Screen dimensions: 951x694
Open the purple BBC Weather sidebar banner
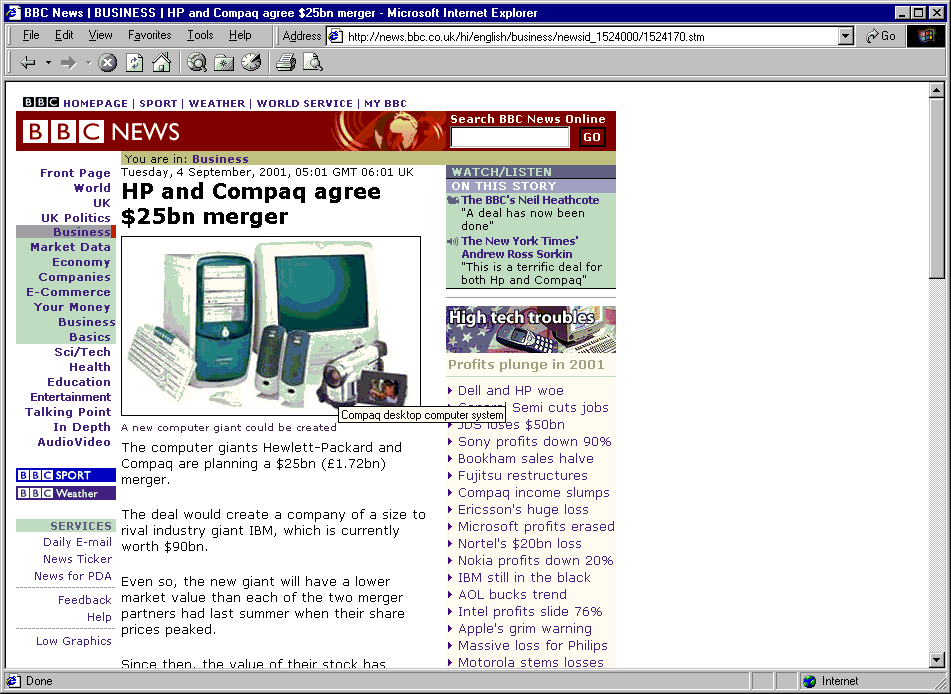pyautogui.click(x=66, y=493)
